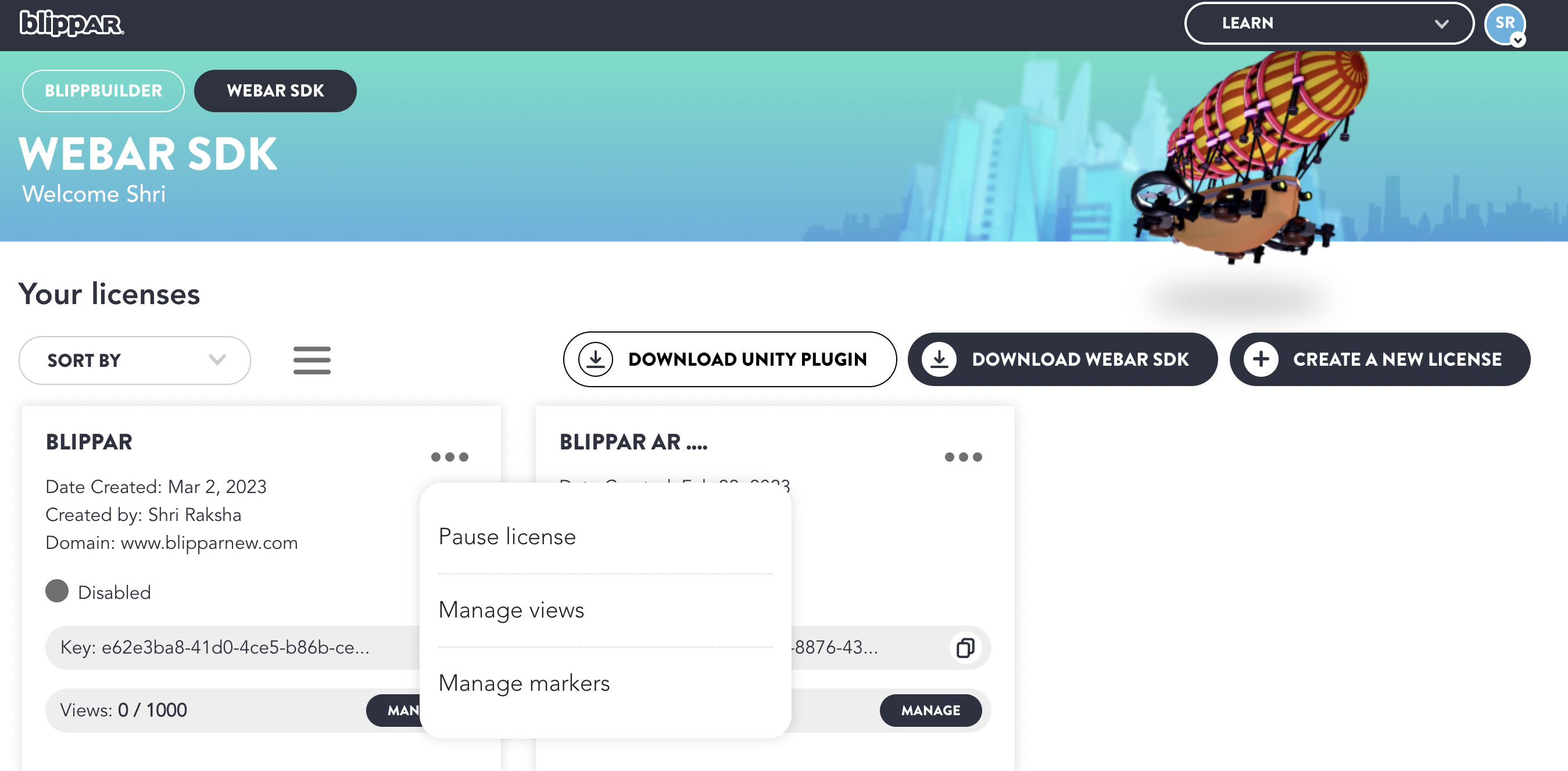Select the WEBAR SDK tab
The image size is (1568, 771).
(x=275, y=91)
